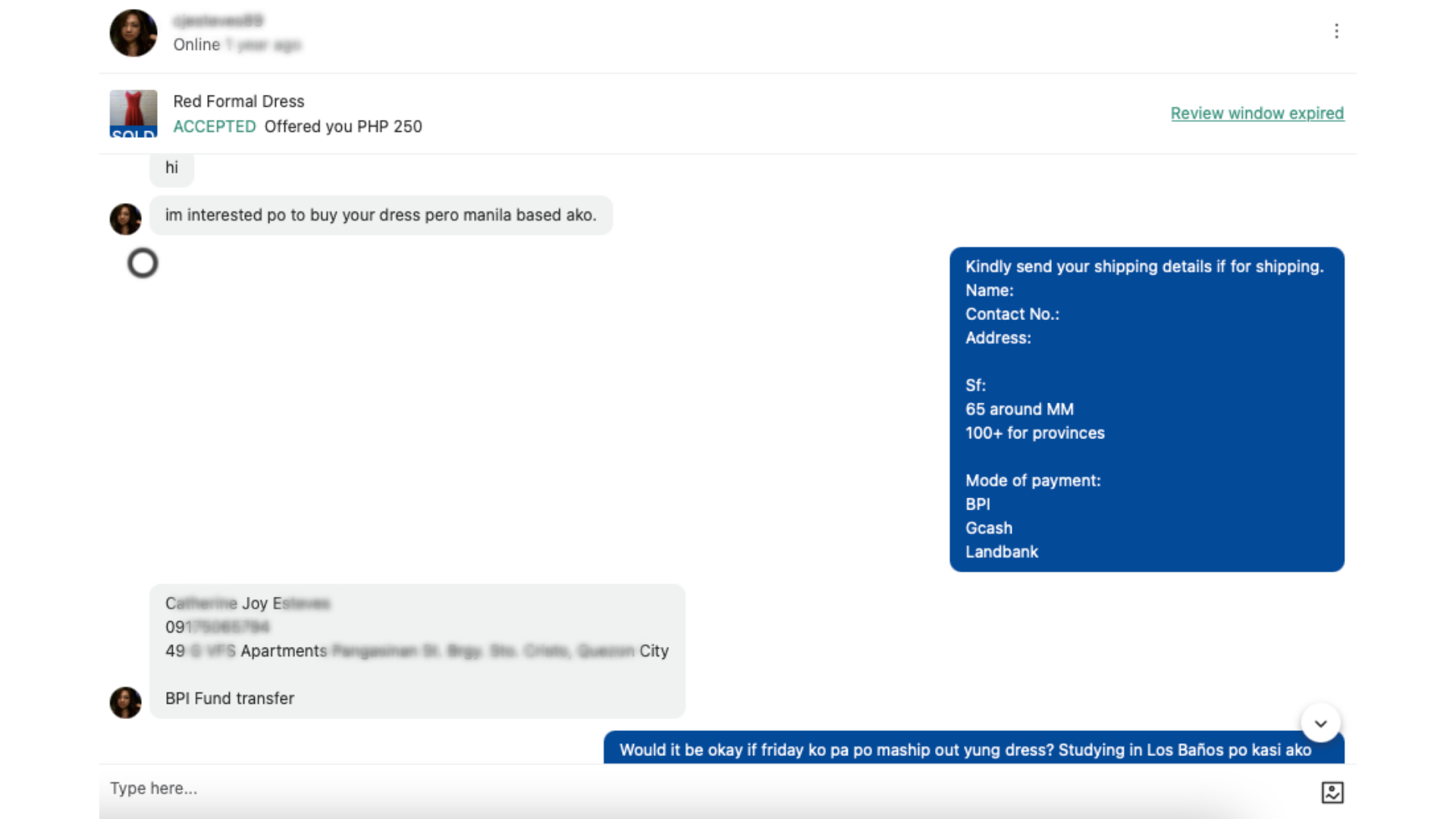Click the address details message bubble
This screenshot has height=819, width=1456.
pos(417,651)
